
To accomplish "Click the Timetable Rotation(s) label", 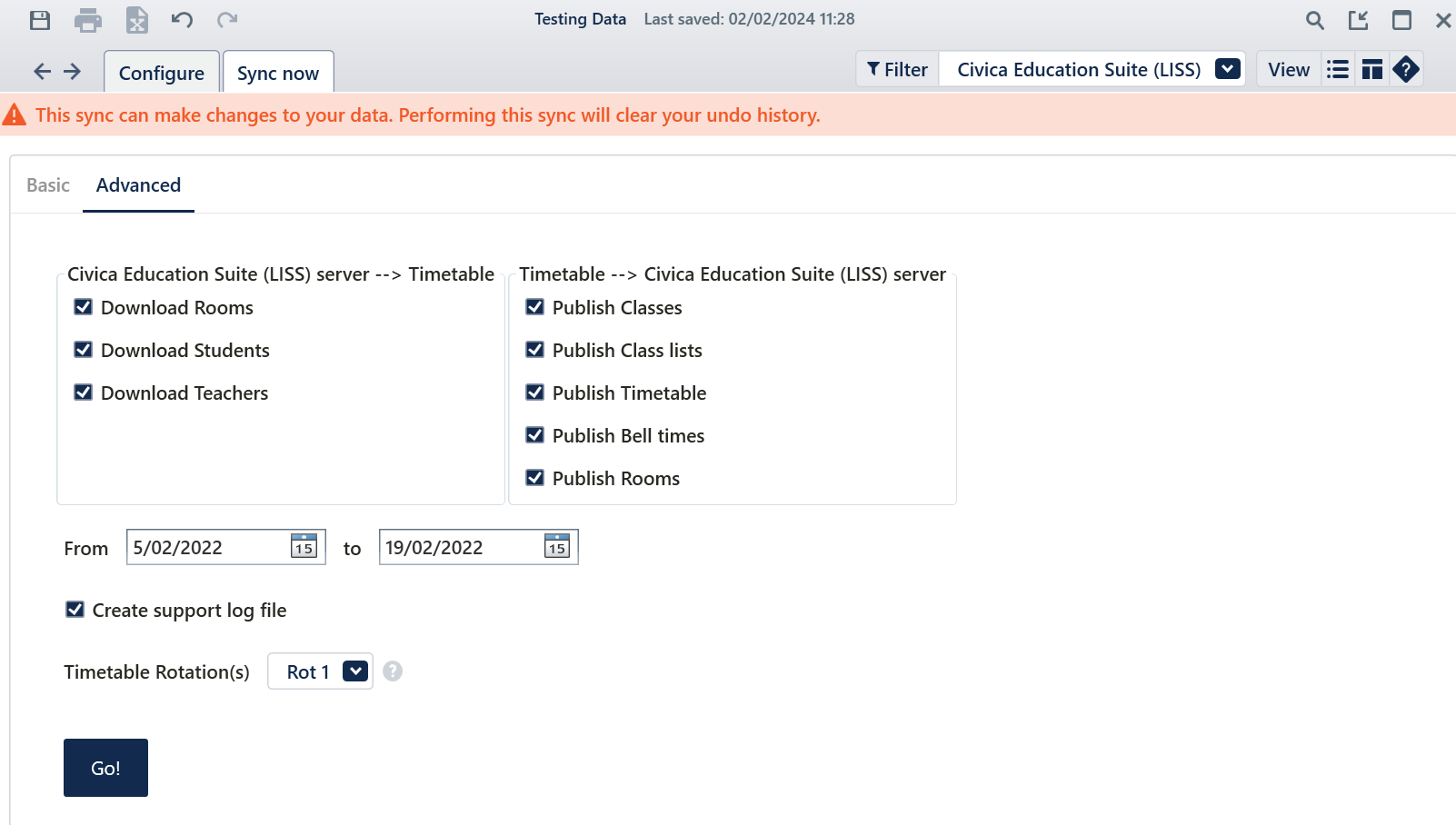I will click(x=156, y=672).
